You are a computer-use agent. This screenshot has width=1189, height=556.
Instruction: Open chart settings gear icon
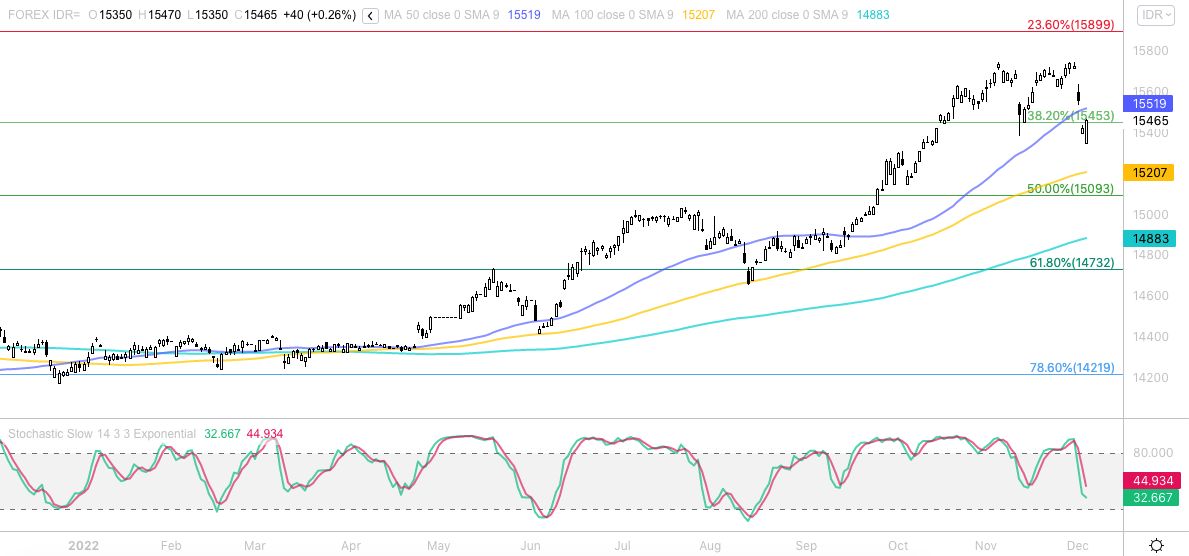tap(1156, 545)
